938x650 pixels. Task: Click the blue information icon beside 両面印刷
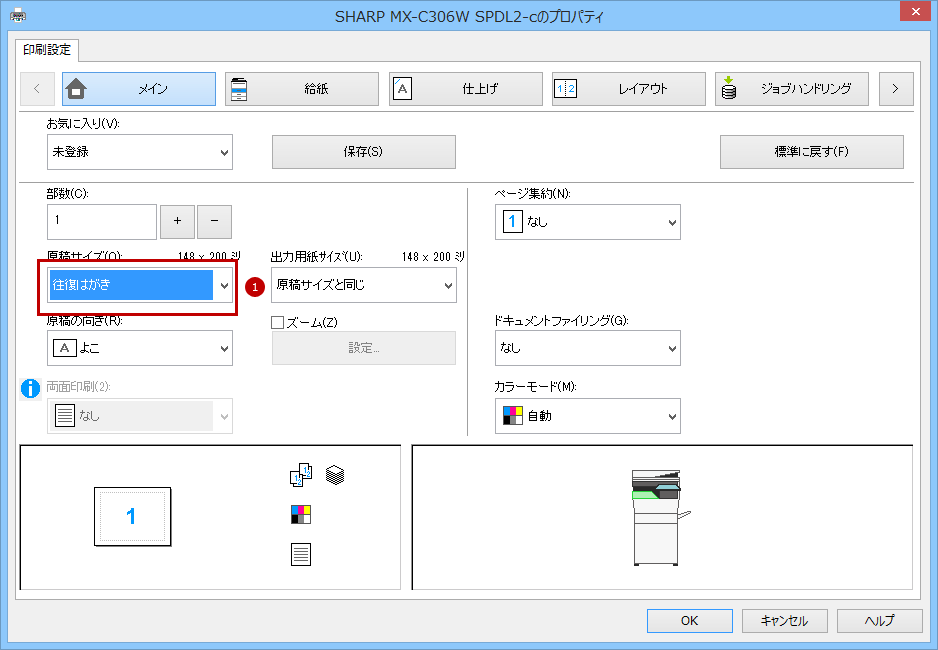pos(30,389)
